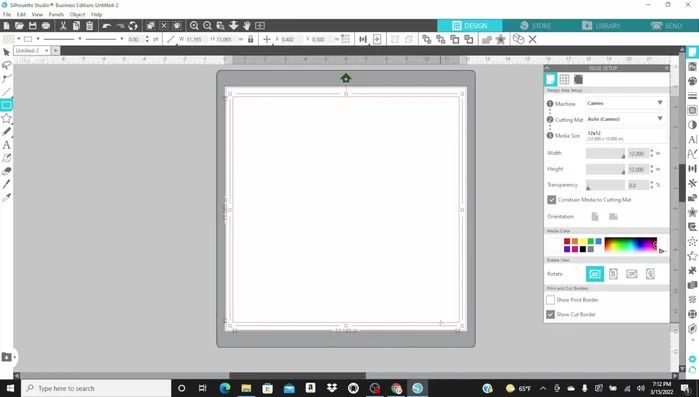Image resolution: width=699 pixels, height=397 pixels.
Task: Select the Text tool
Action: (6, 145)
